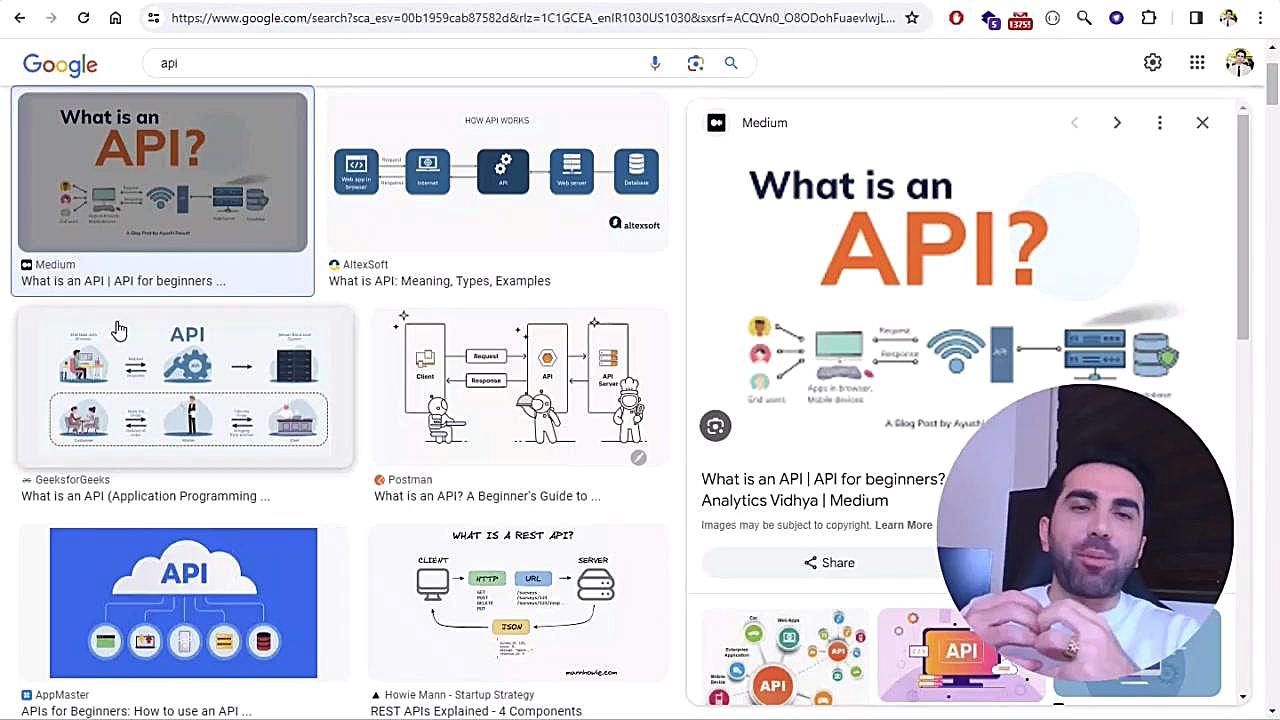View site information icon in address bar
The width and height of the screenshot is (1280, 720).
click(x=153, y=18)
